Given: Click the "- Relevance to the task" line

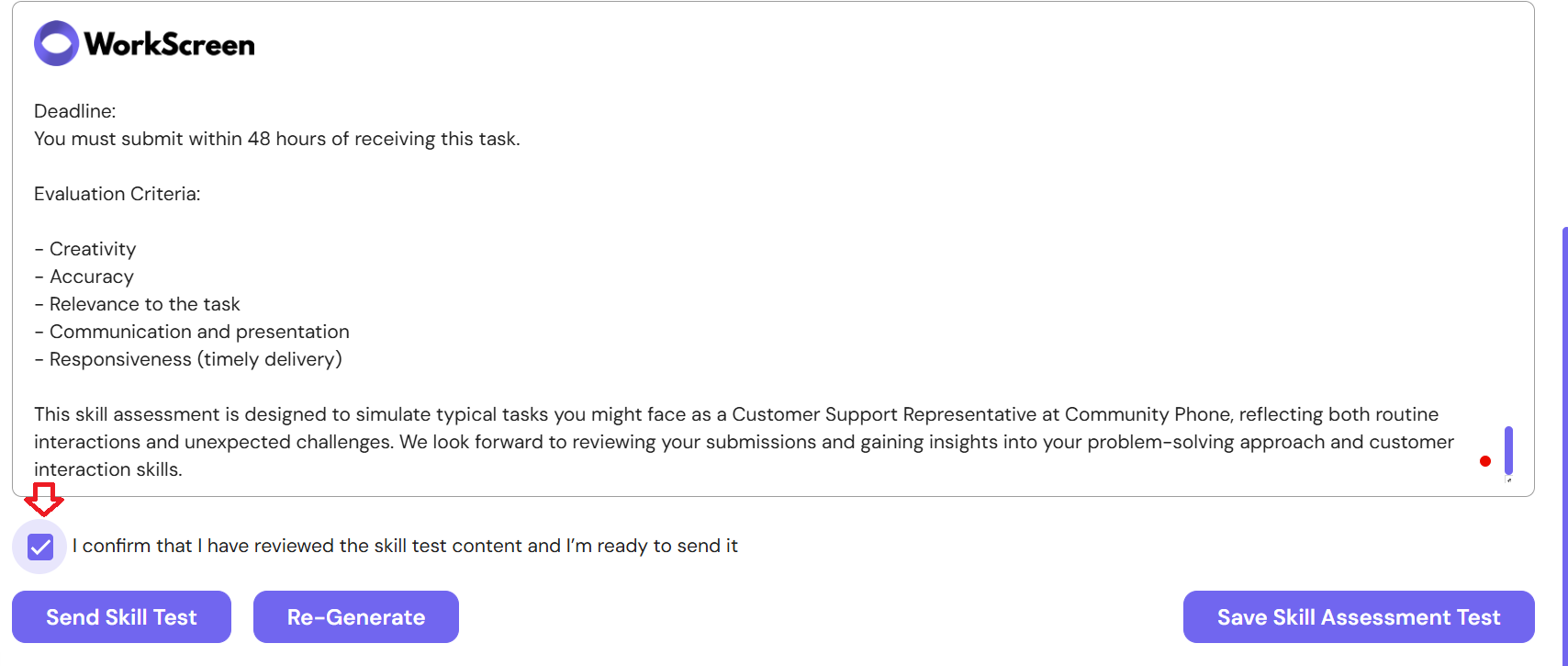Looking at the screenshot, I should coord(137,304).
